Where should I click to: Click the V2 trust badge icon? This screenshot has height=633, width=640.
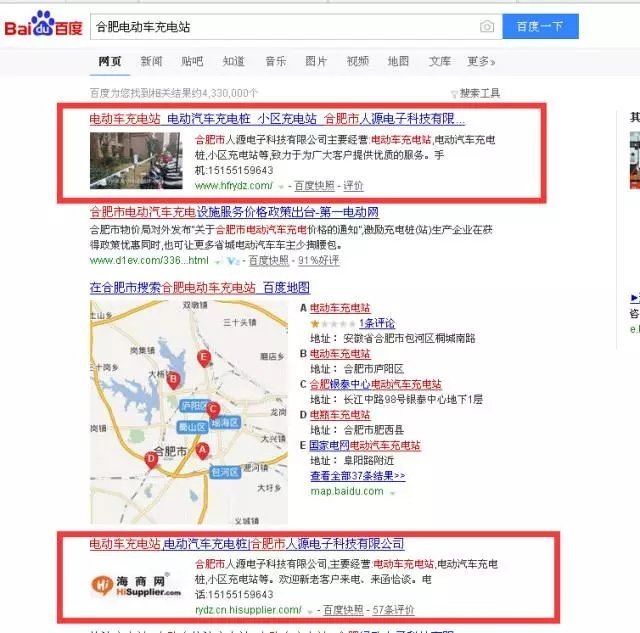click(233, 261)
